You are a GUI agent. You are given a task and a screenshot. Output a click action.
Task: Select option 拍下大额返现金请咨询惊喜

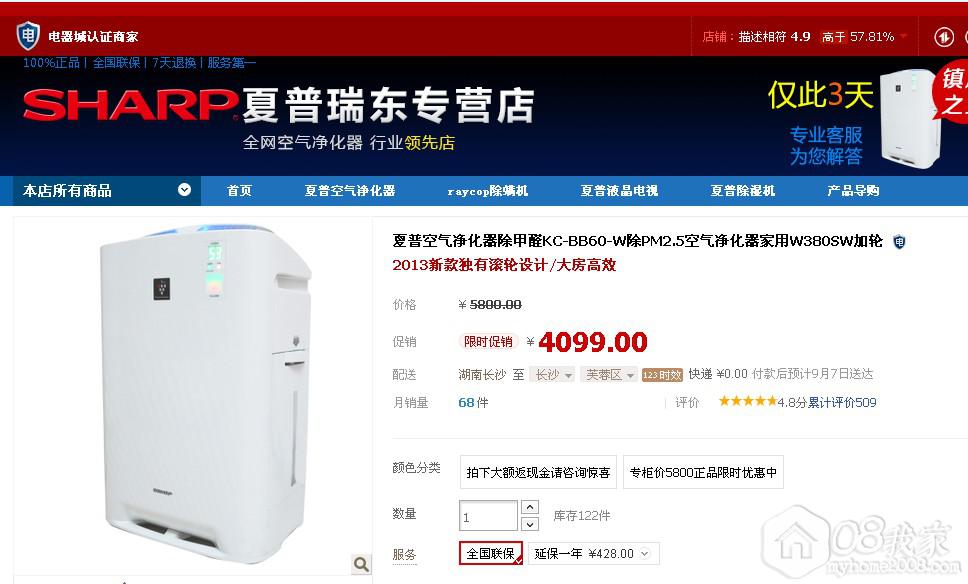point(538,472)
